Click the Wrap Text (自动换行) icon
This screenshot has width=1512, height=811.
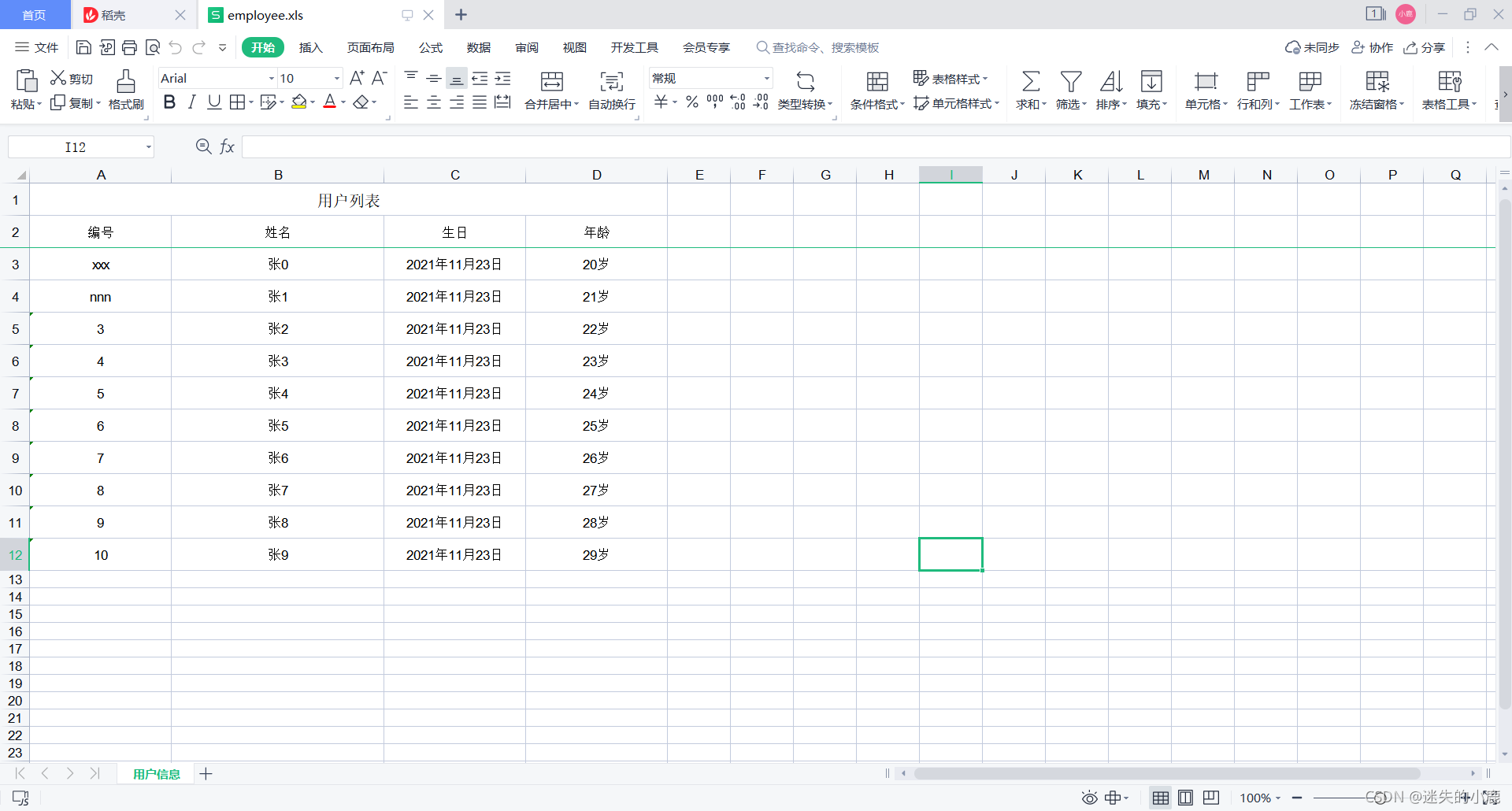pyautogui.click(x=612, y=81)
